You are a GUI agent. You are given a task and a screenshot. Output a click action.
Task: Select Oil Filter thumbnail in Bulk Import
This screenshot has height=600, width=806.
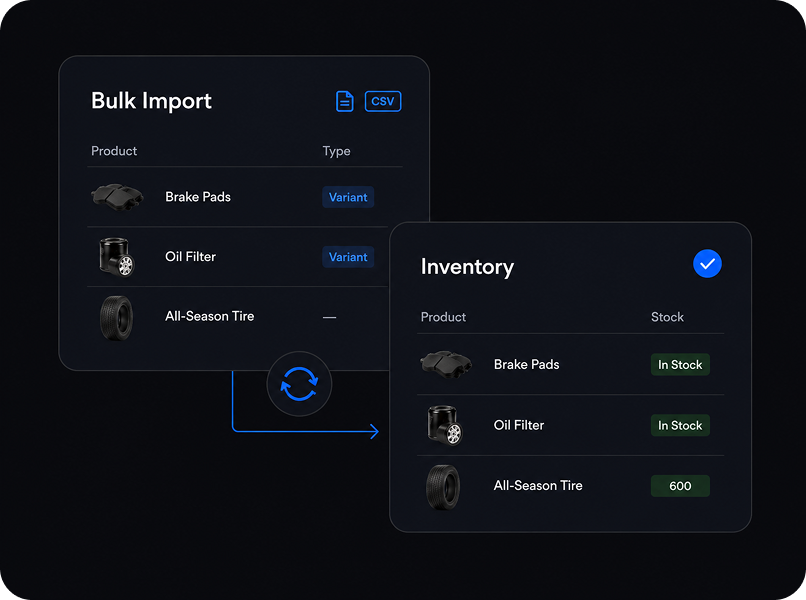(116, 257)
